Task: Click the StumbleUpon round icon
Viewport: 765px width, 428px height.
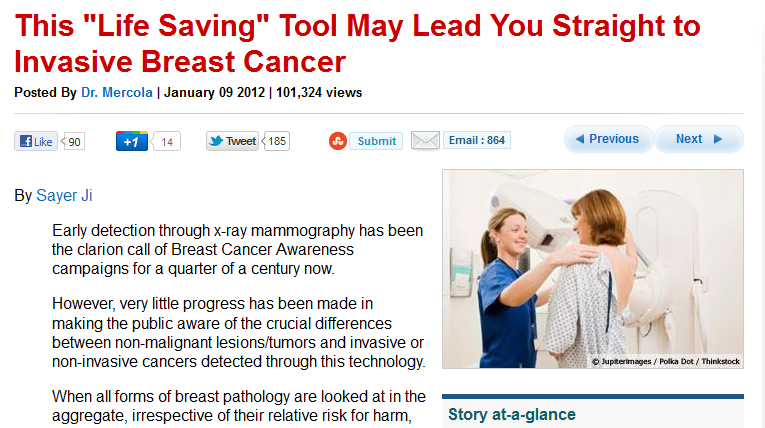Action: click(338, 141)
